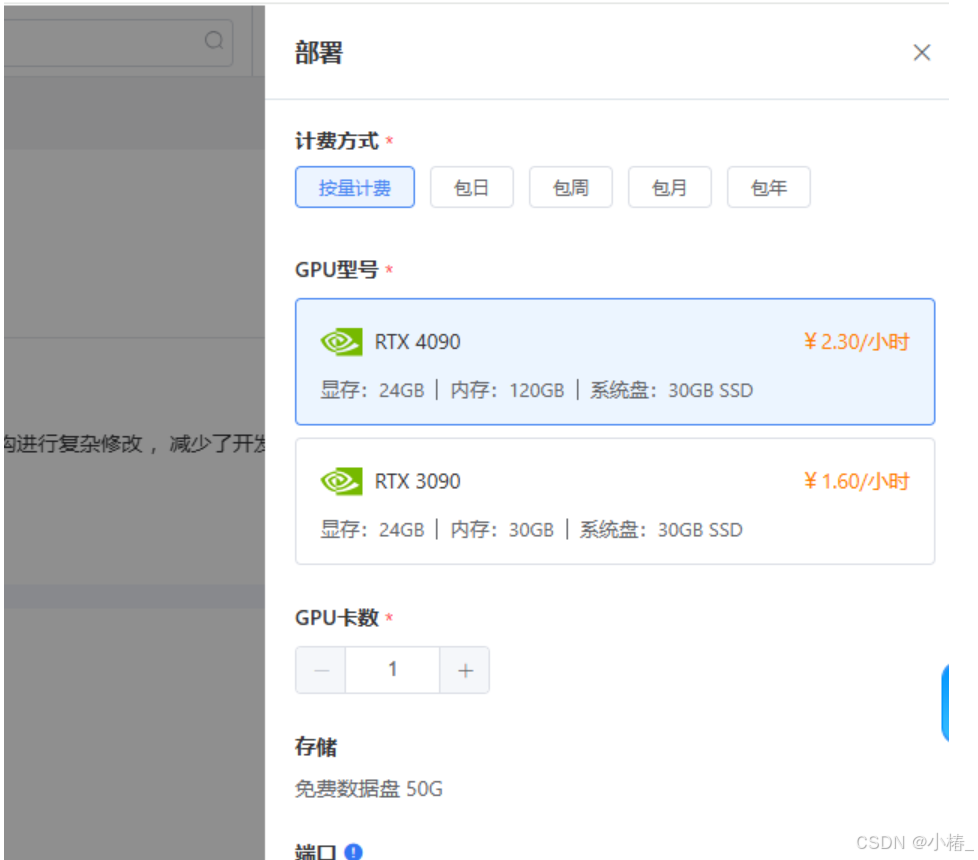Increase GPU card count with plus button
The width and height of the screenshot is (978, 860).
tap(465, 670)
